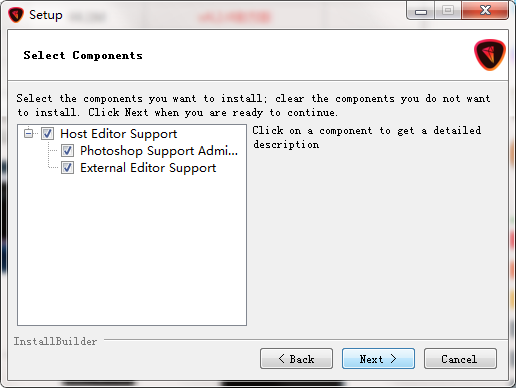Uncheck the External Editor Support checkbox

(67, 168)
